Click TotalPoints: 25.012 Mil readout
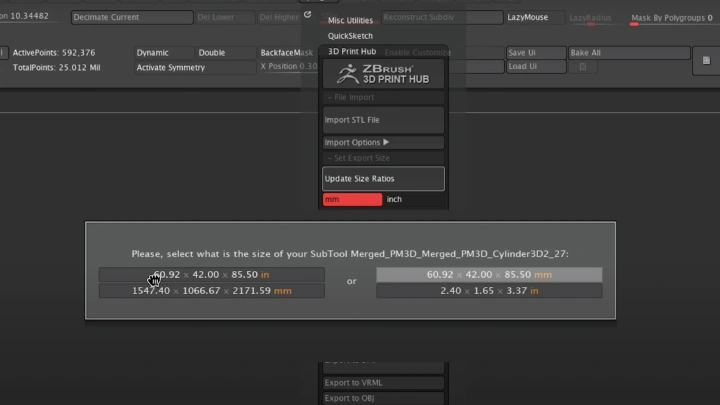Image resolution: width=720 pixels, height=405 pixels. coord(56,68)
